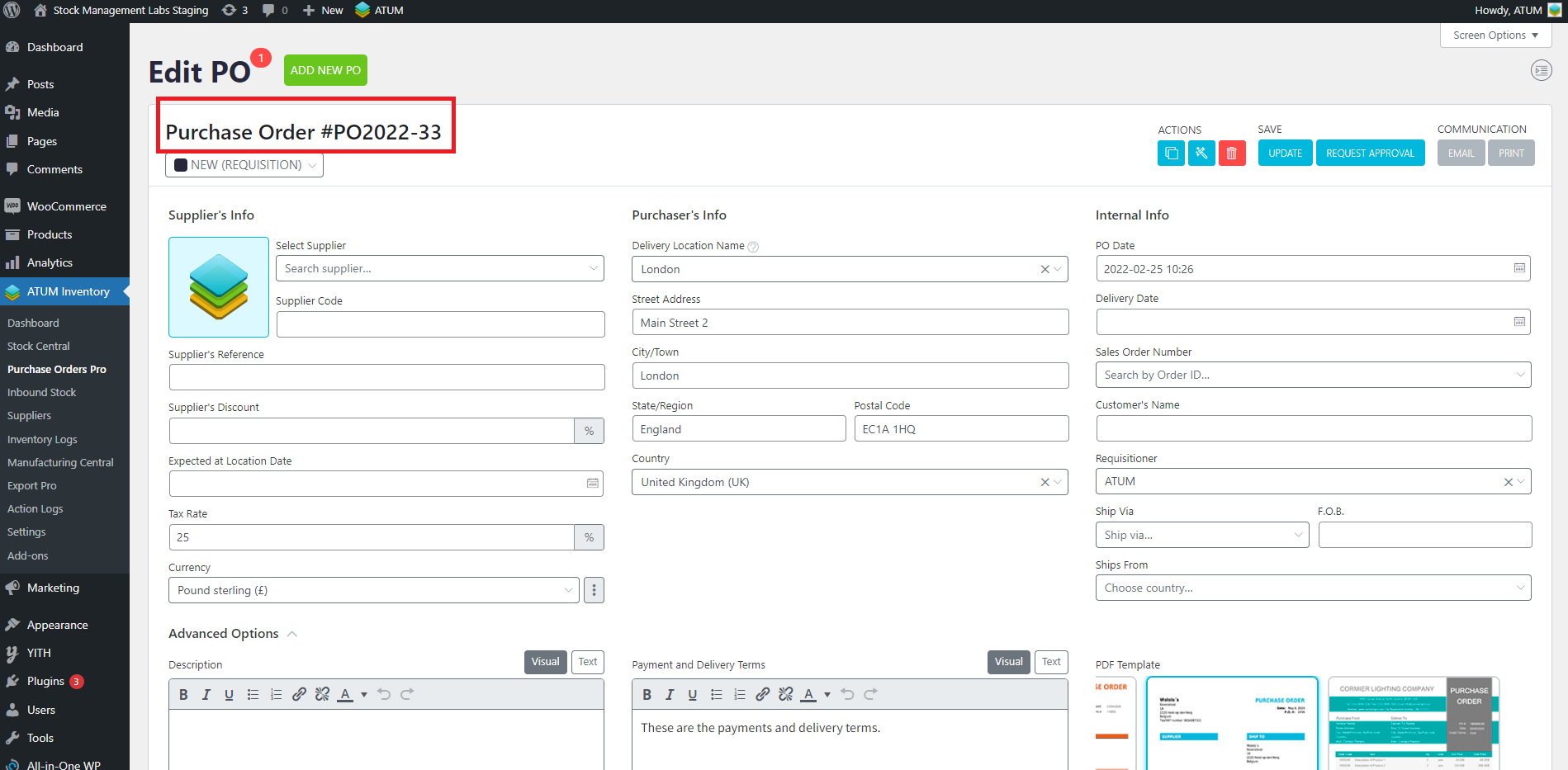Open Inbound Stock in ATUM submenu
This screenshot has width=1568, height=770.
point(42,393)
